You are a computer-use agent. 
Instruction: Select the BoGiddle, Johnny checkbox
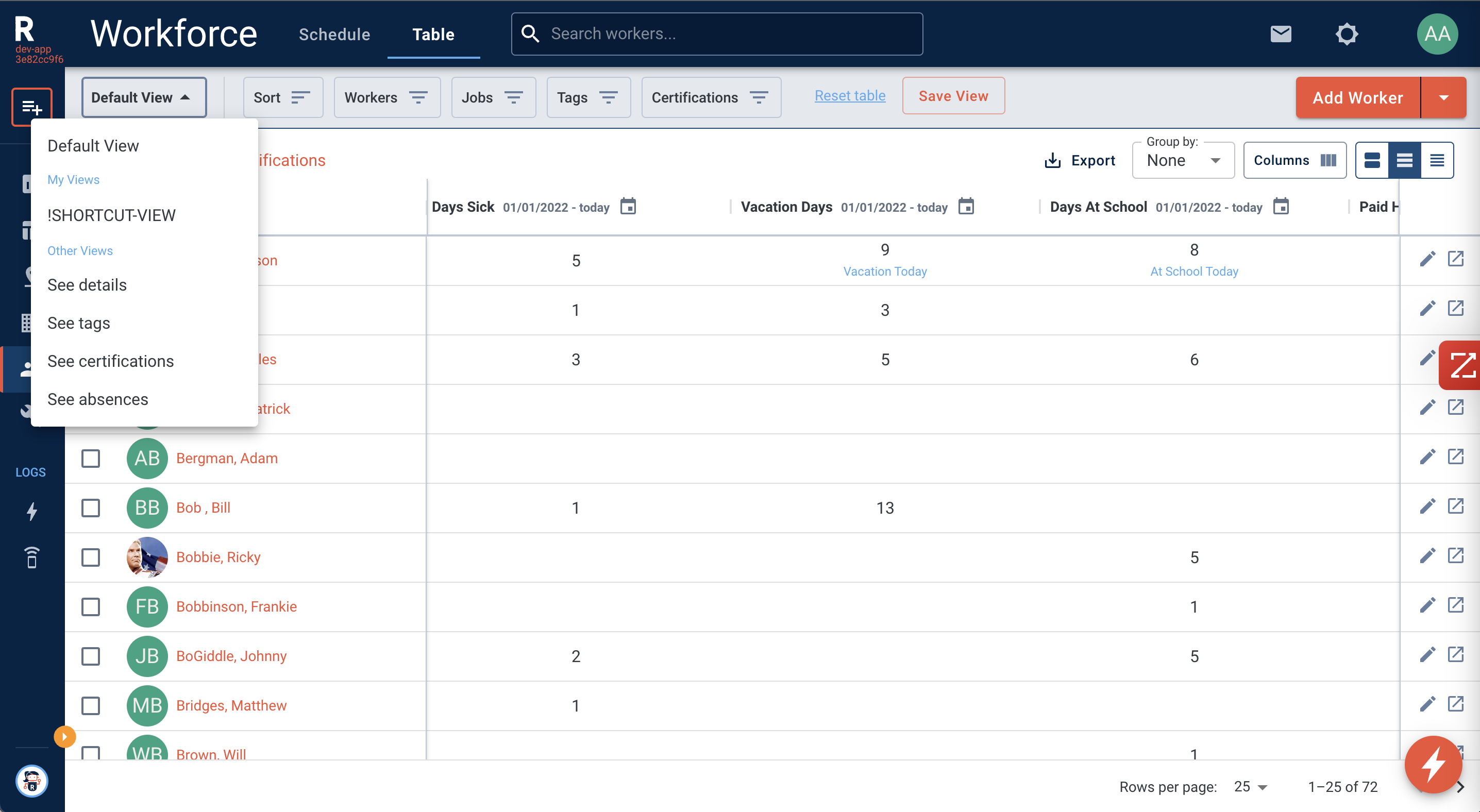(x=91, y=656)
